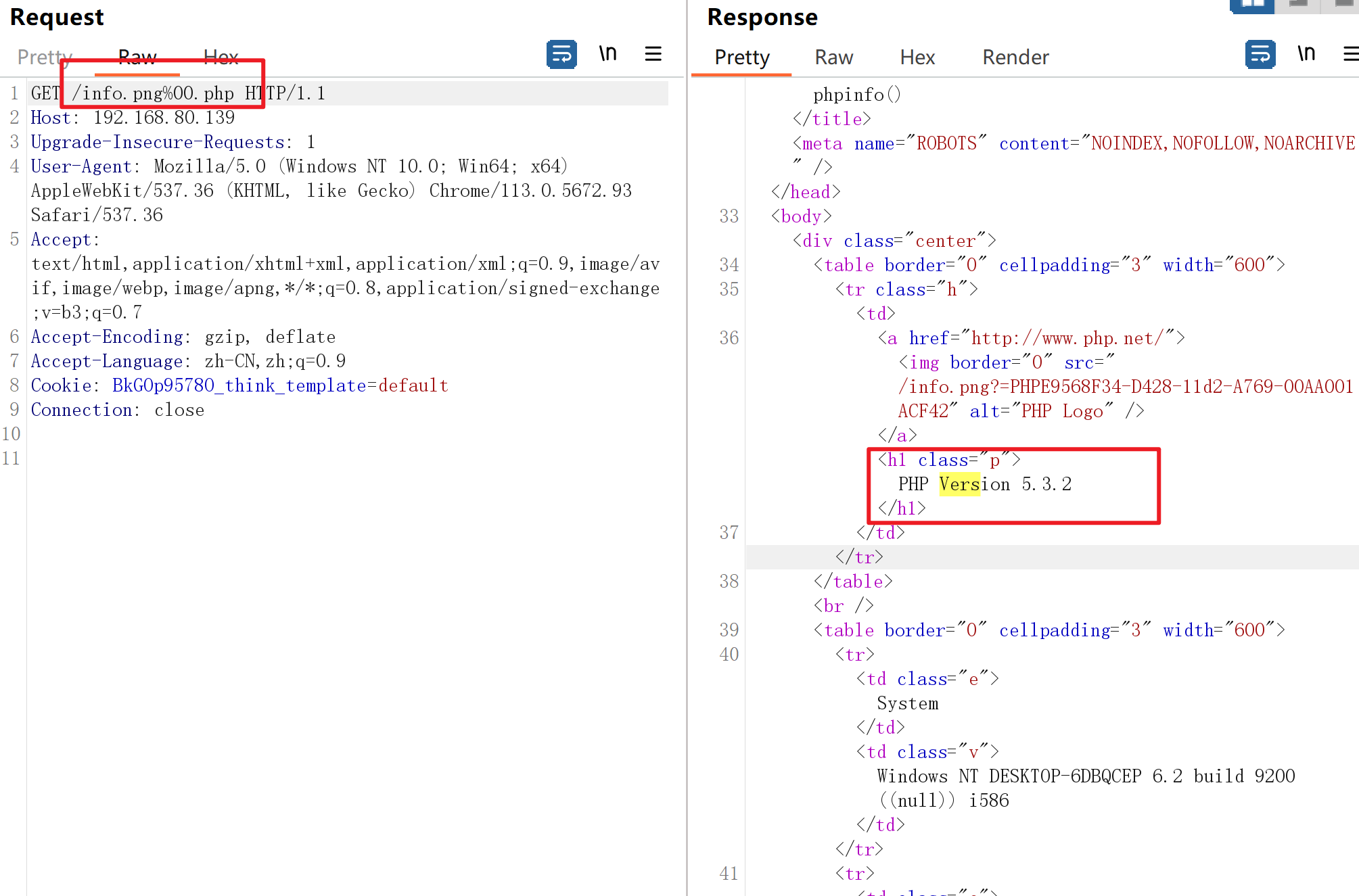Click the h1 class="p" opening tag
The height and width of the screenshot is (896, 1359).
[949, 460]
